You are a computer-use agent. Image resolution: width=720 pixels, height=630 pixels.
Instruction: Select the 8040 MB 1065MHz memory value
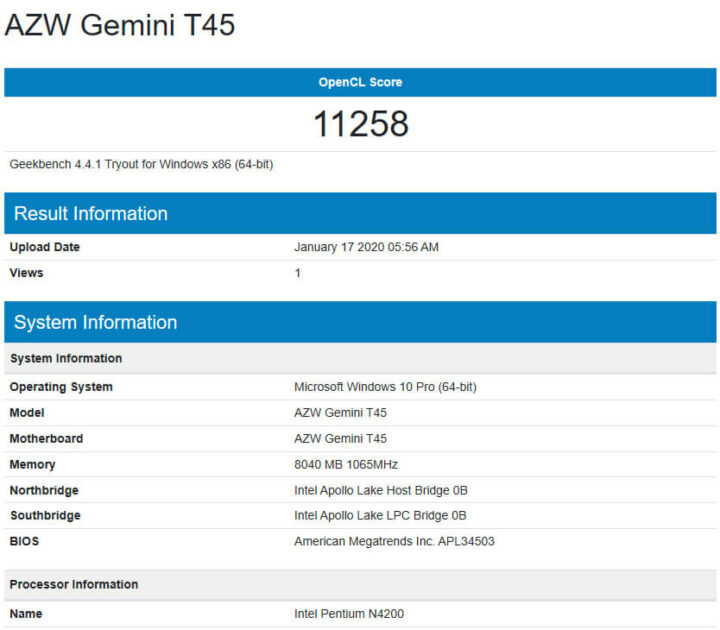tap(346, 465)
